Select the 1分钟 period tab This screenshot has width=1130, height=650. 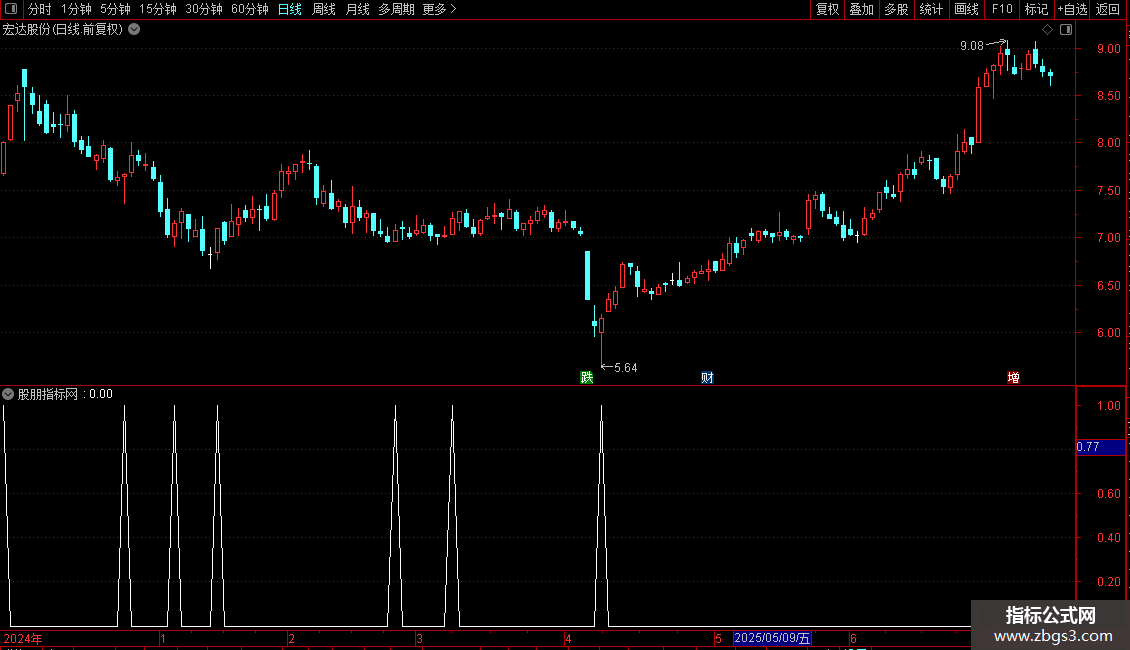pos(76,9)
